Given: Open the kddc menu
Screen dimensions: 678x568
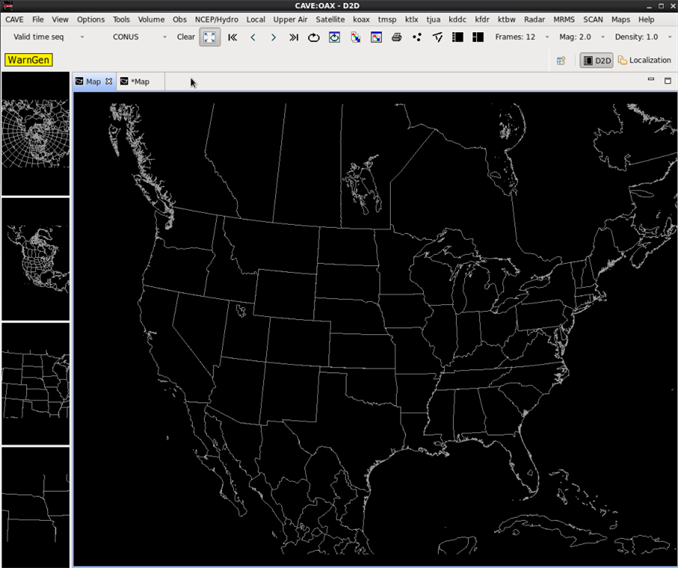Looking at the screenshot, I should [x=457, y=19].
